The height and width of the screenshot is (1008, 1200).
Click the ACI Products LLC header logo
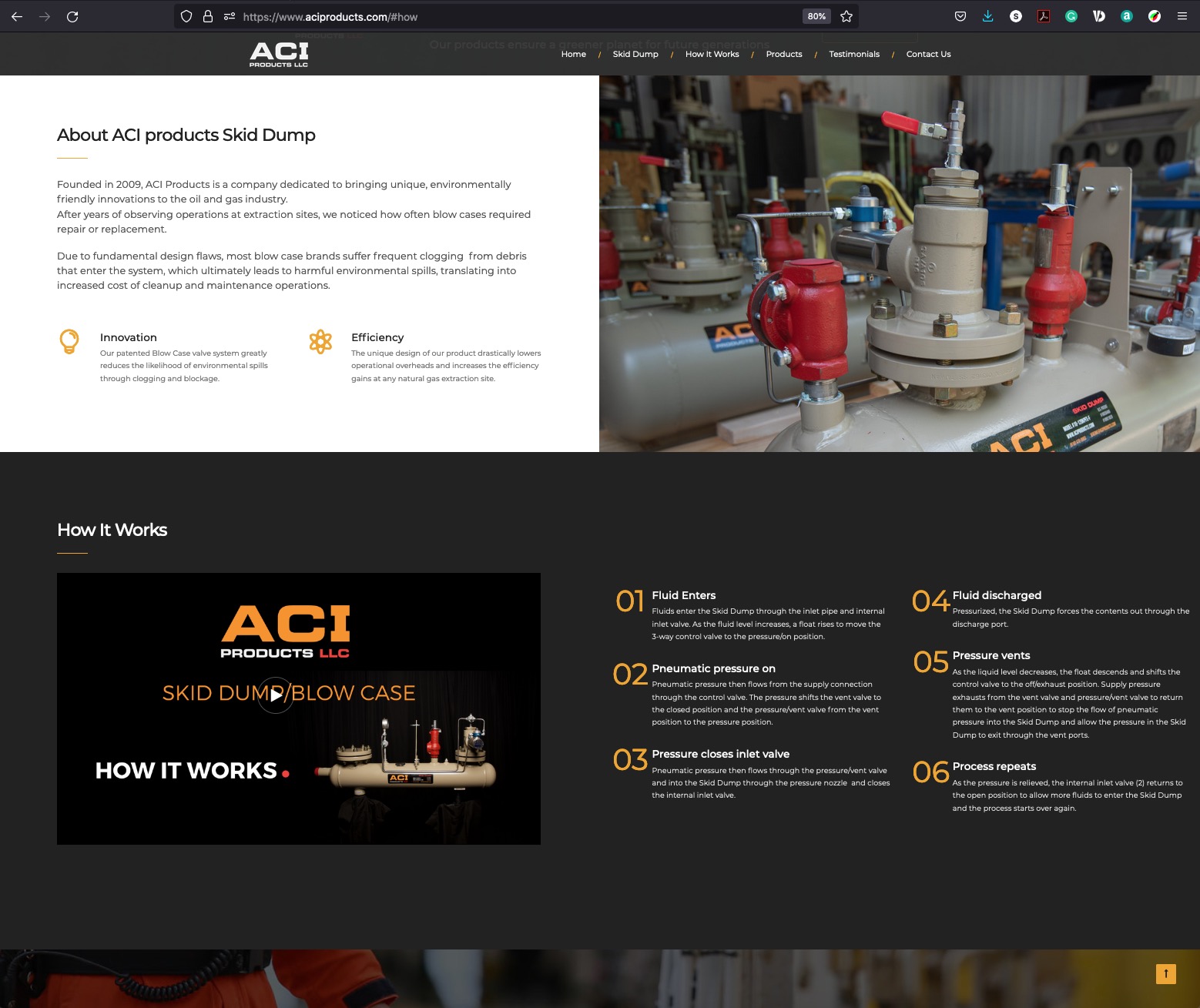point(279,54)
